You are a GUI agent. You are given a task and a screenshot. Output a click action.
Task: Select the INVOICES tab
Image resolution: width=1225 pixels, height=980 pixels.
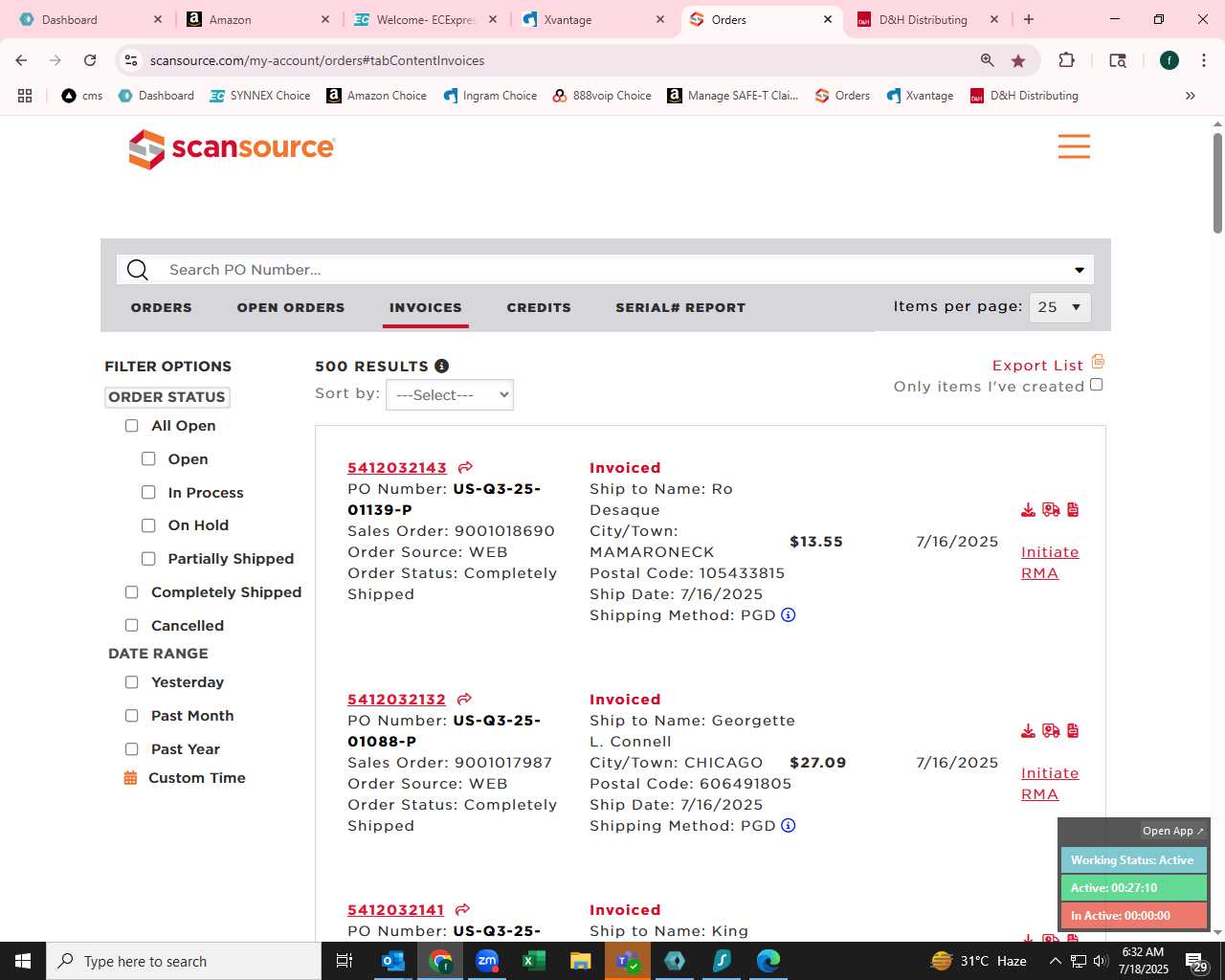[x=426, y=307]
